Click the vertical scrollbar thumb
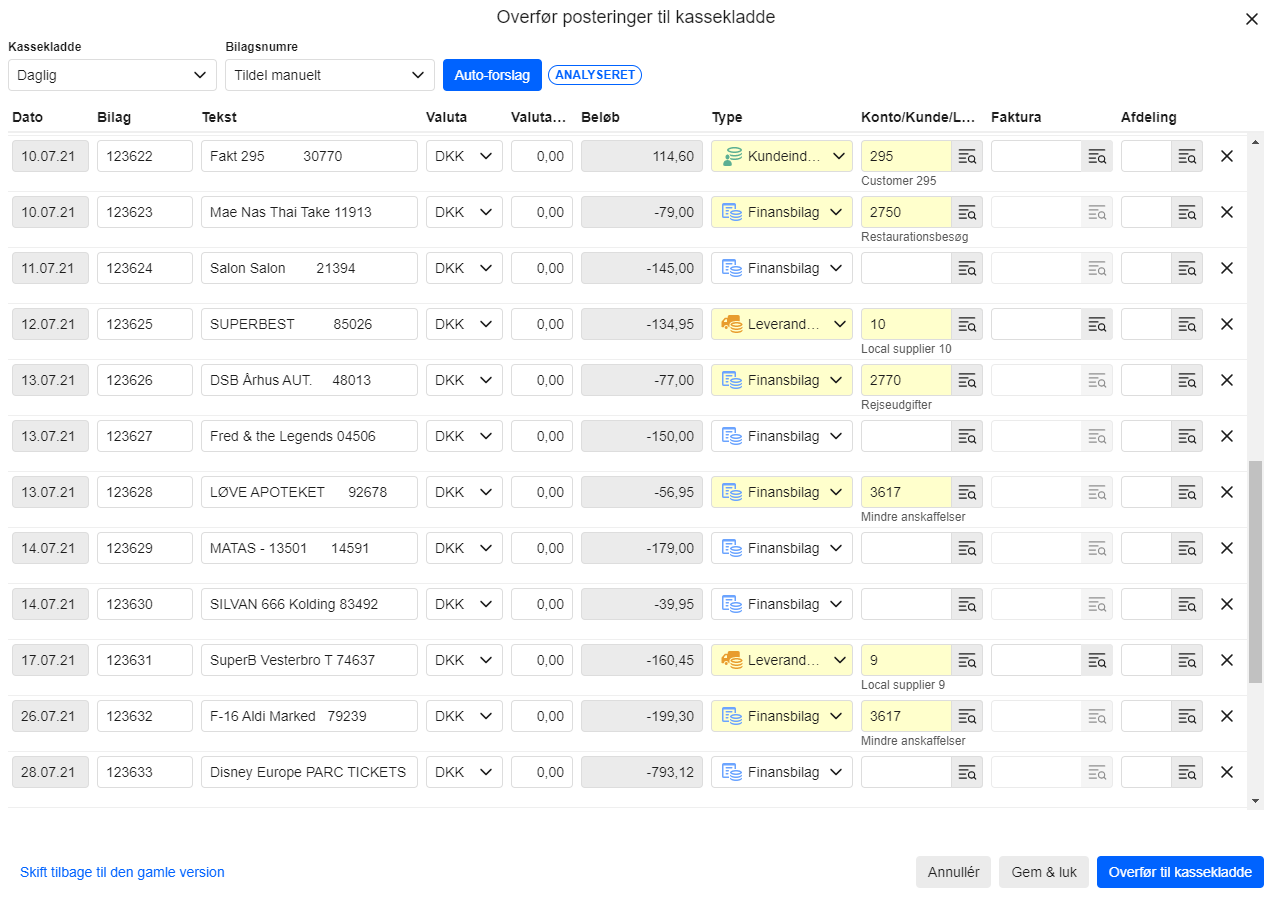 pyautogui.click(x=1255, y=572)
